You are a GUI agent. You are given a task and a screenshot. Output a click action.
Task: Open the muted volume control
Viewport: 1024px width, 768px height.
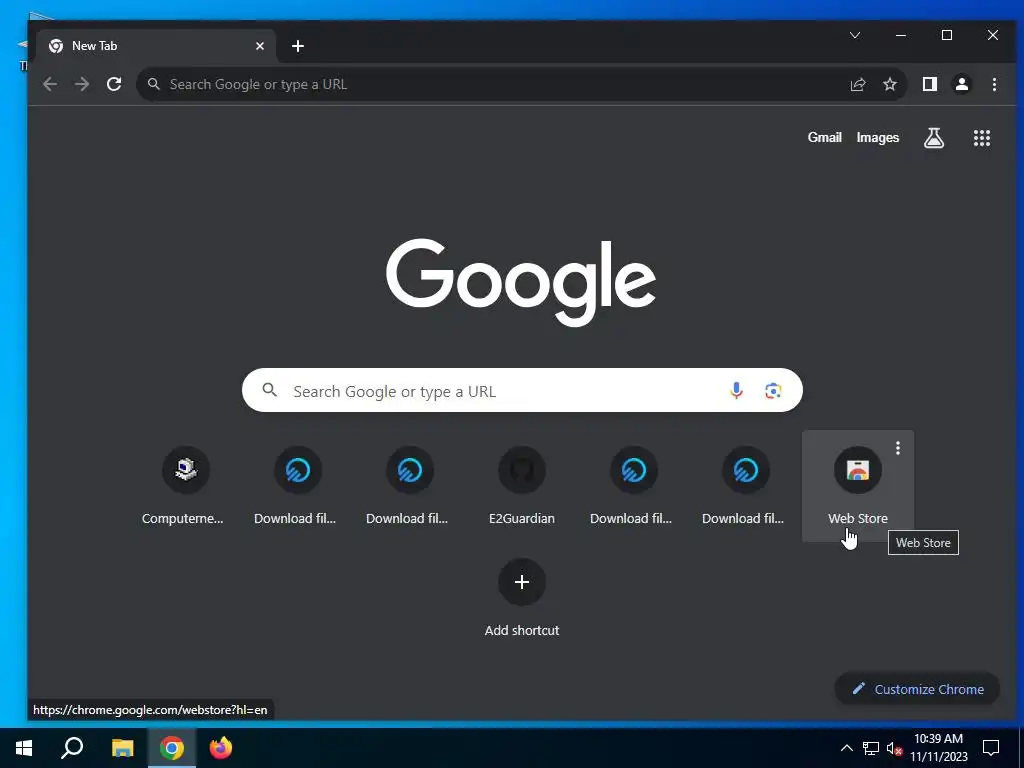(x=894, y=748)
